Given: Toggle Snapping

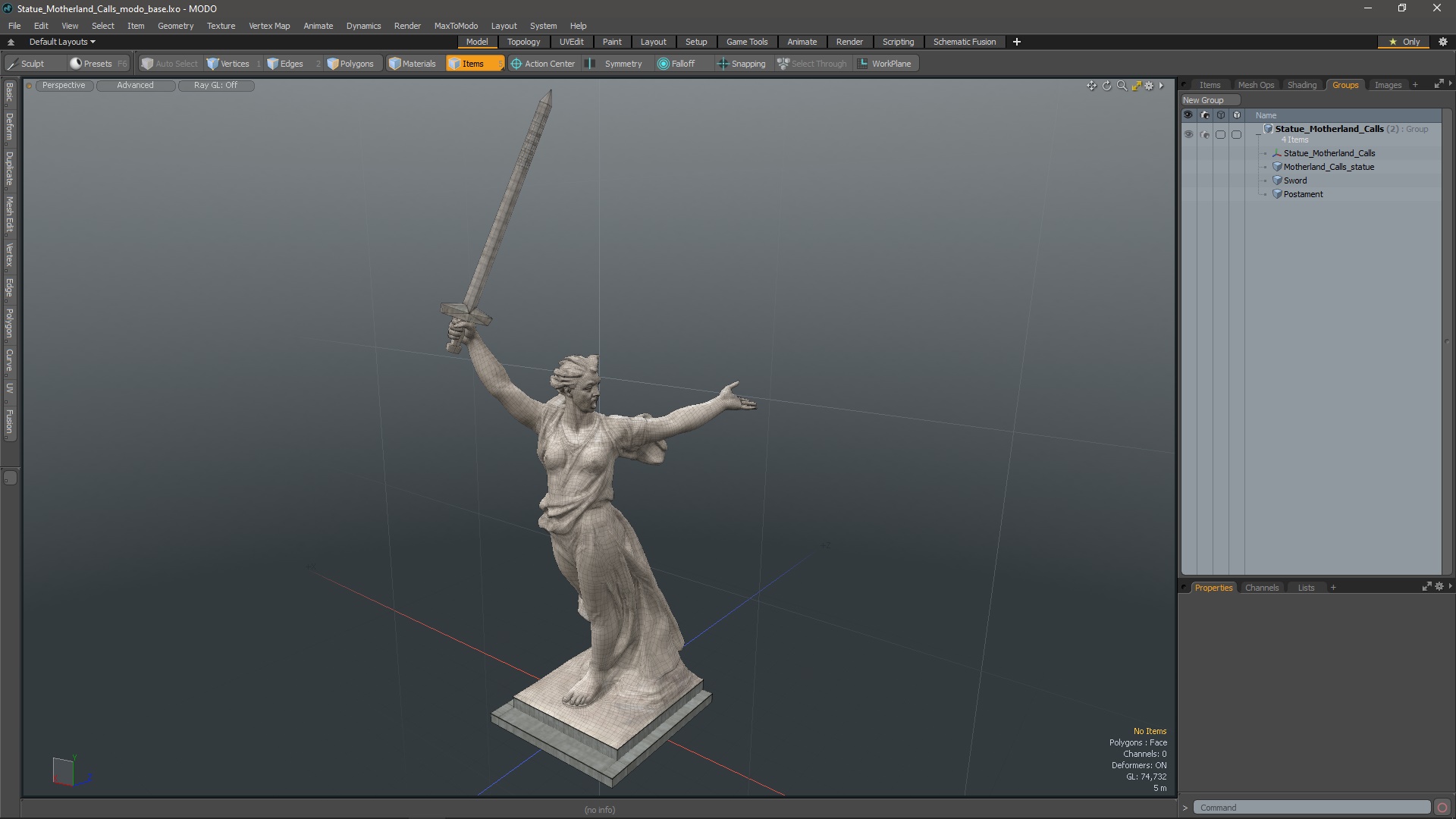Looking at the screenshot, I should click(x=742, y=64).
